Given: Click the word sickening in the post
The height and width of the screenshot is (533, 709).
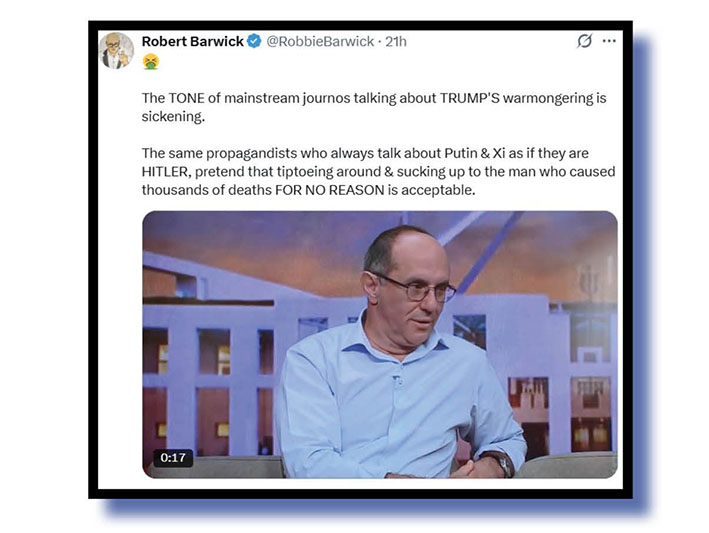Looking at the screenshot, I should tap(173, 117).
